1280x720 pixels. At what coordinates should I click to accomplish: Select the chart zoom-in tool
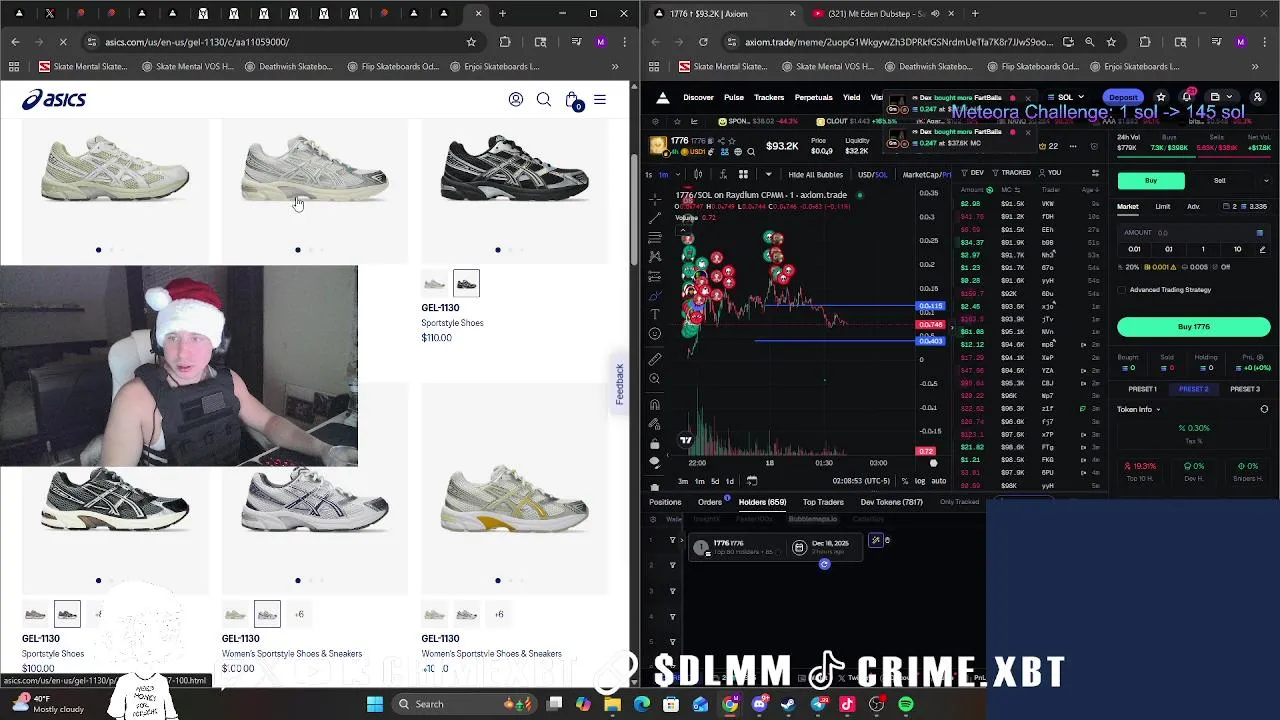pos(655,378)
